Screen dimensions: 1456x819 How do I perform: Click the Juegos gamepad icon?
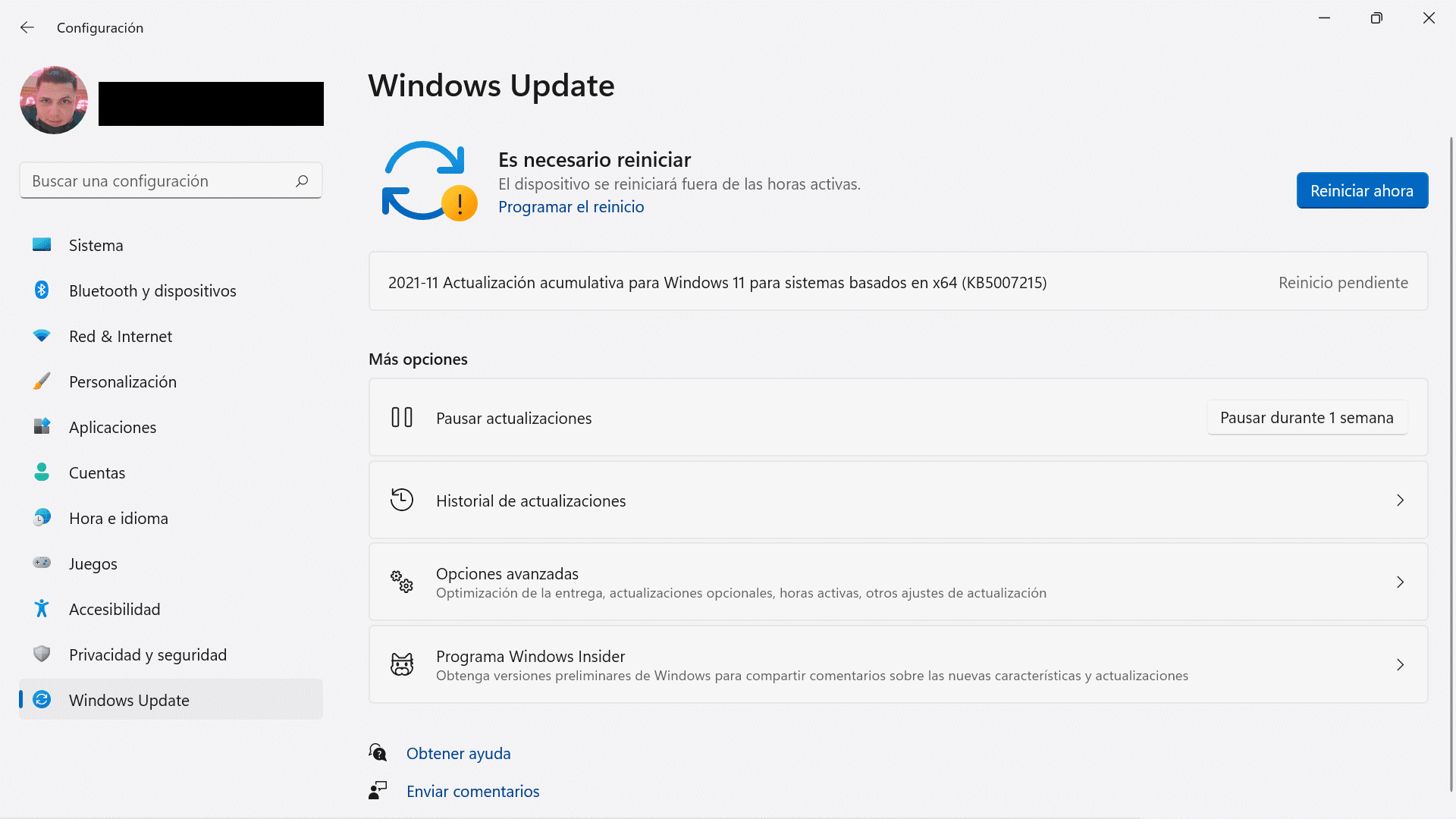click(42, 563)
